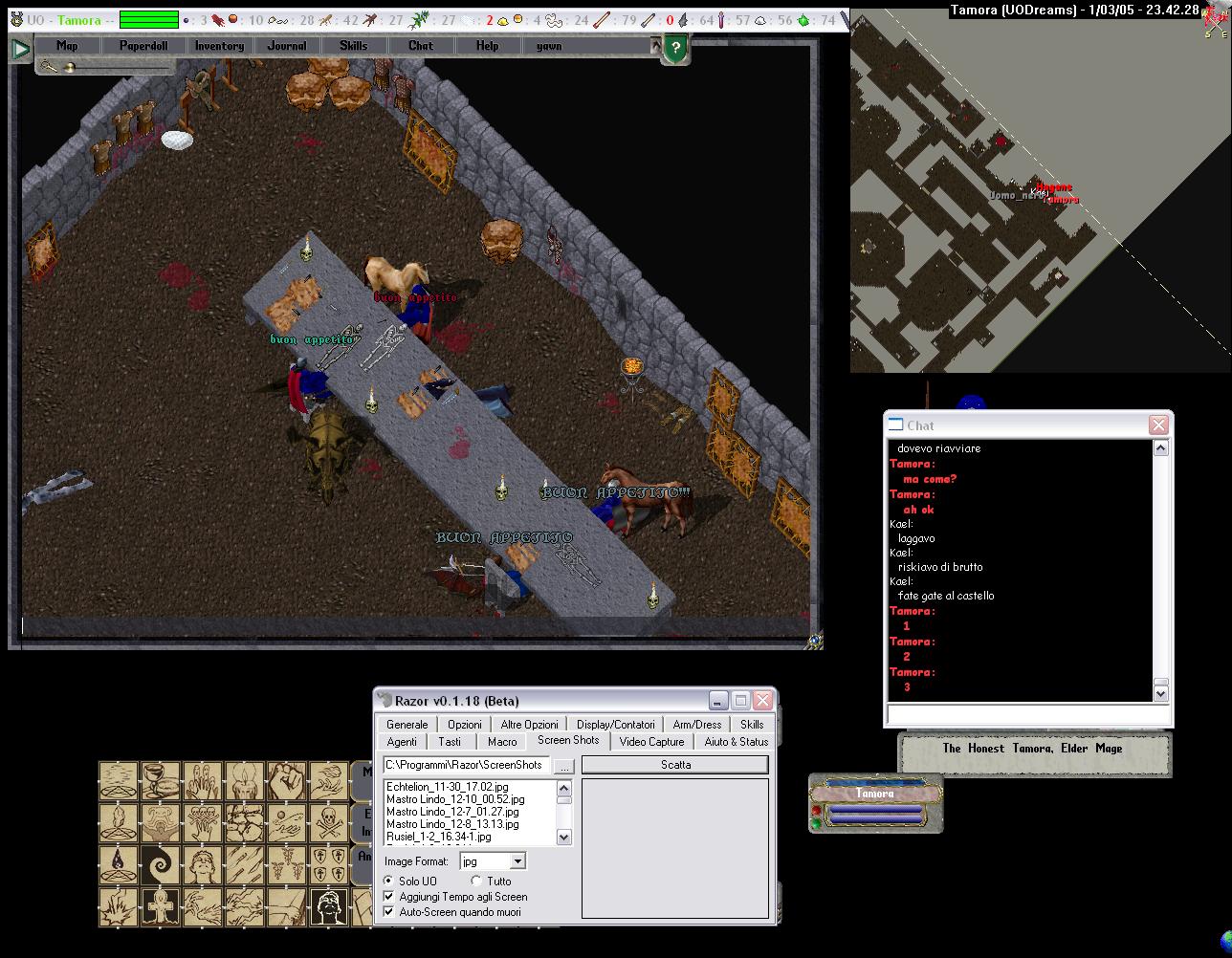1232x958 pixels.
Task: Cast the misty pentagram circle spell icon
Action: (x=119, y=781)
